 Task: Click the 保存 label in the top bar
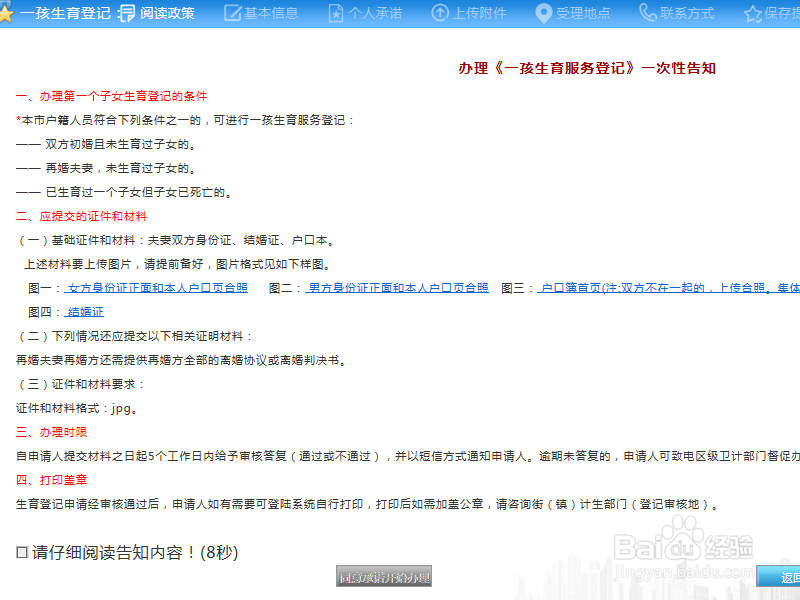tap(782, 13)
